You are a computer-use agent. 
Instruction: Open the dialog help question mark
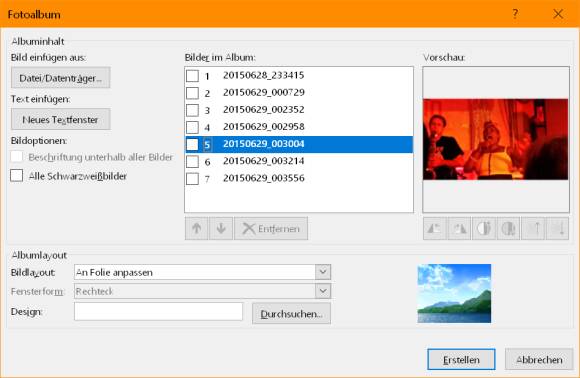515,14
